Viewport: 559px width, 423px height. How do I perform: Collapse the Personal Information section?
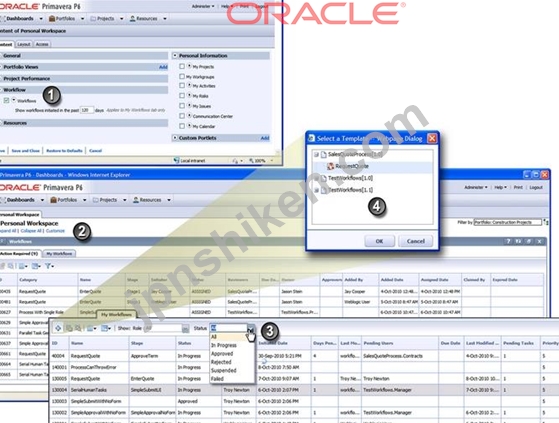tap(175, 56)
